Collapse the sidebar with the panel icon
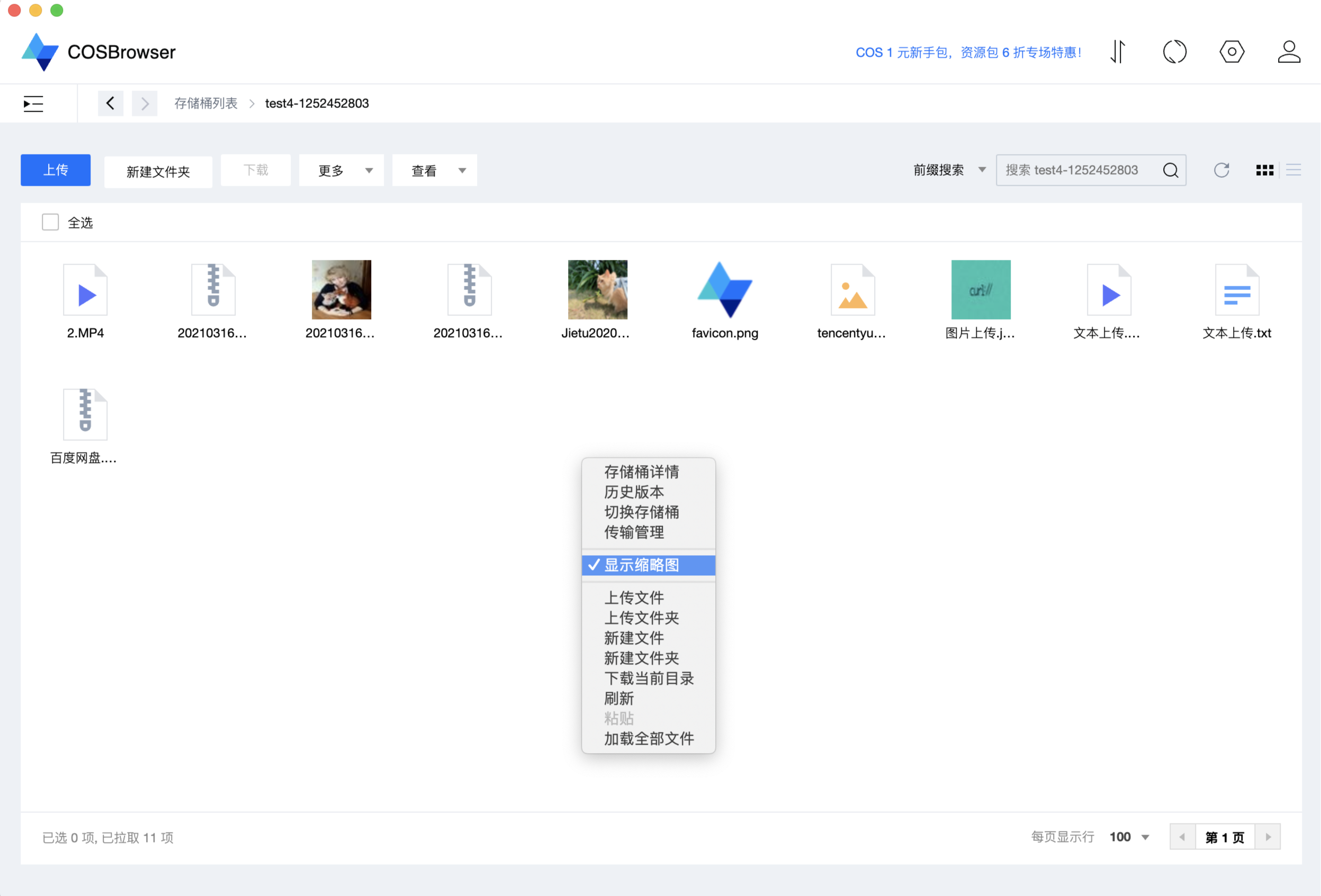1321x896 pixels. (33, 103)
